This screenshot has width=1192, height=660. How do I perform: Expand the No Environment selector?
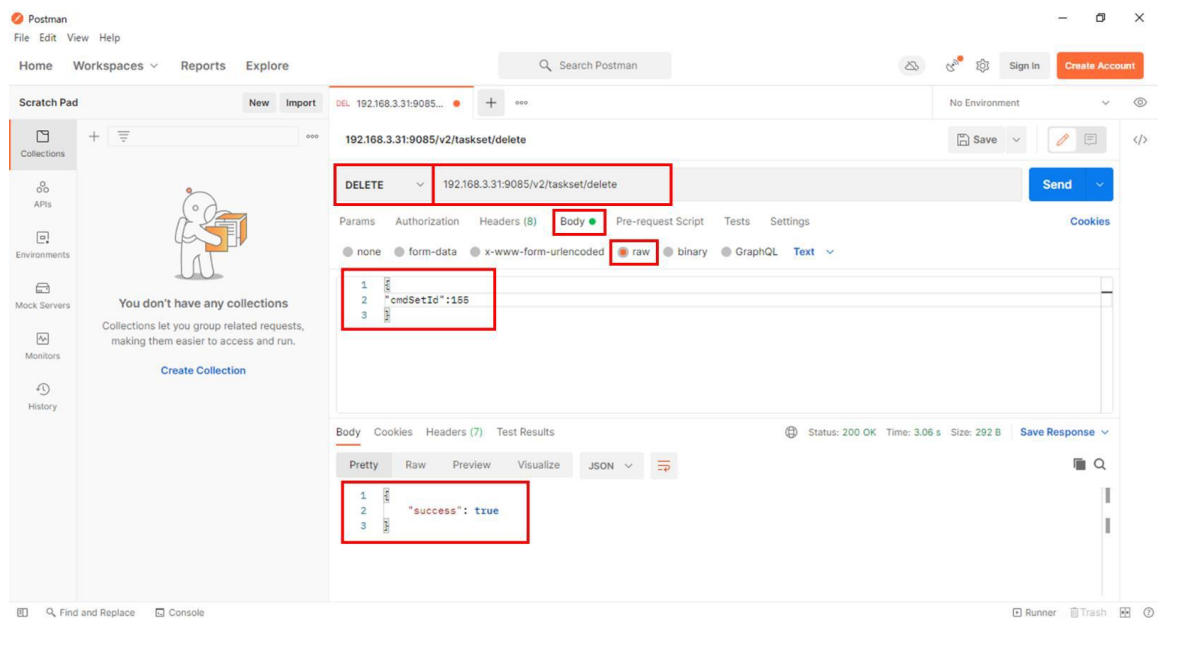(1029, 103)
